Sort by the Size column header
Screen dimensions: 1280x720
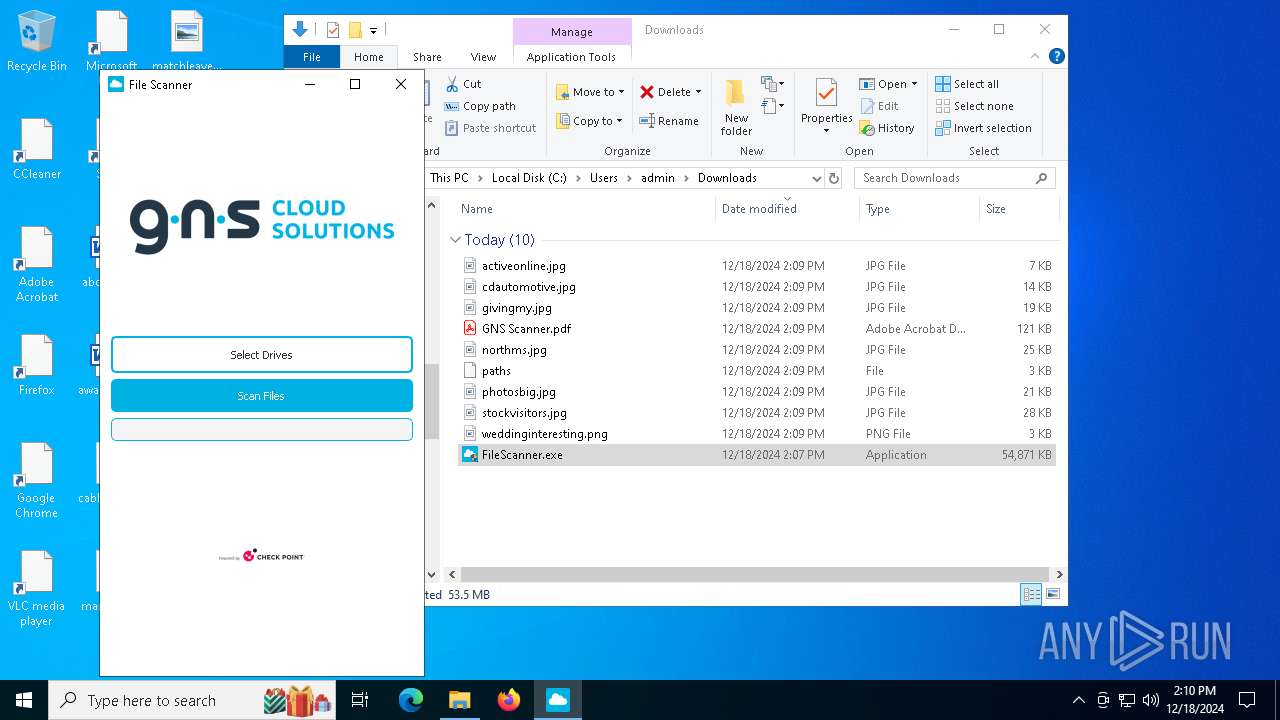pyautogui.click(x=1018, y=209)
